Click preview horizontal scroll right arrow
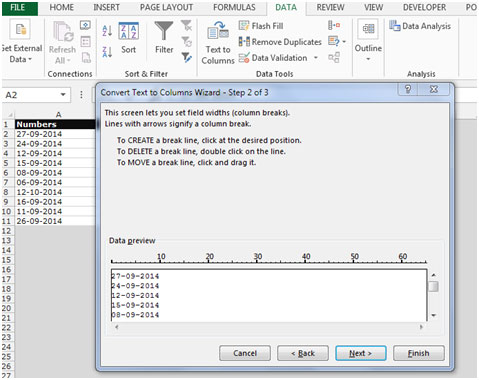 421,327
